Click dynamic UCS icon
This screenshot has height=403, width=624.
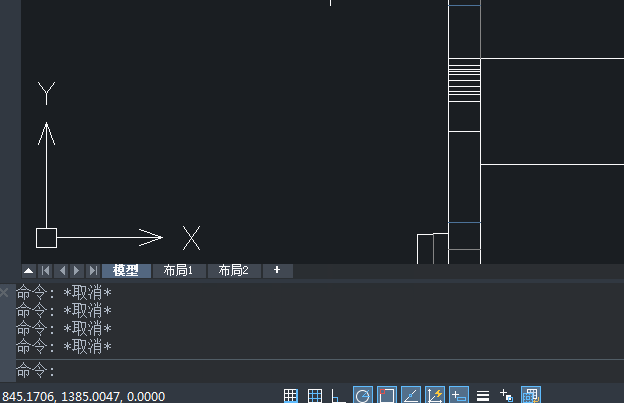pos(435,396)
